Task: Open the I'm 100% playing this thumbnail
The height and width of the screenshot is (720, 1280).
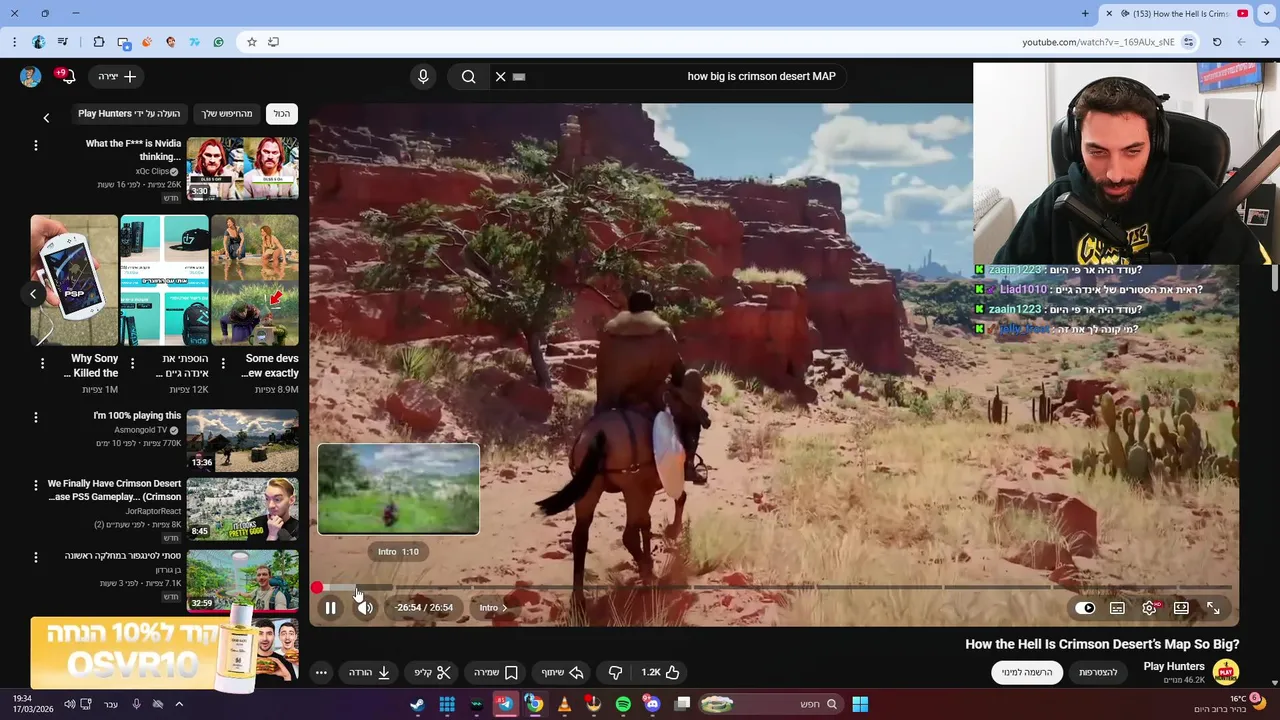Action: 242,440
